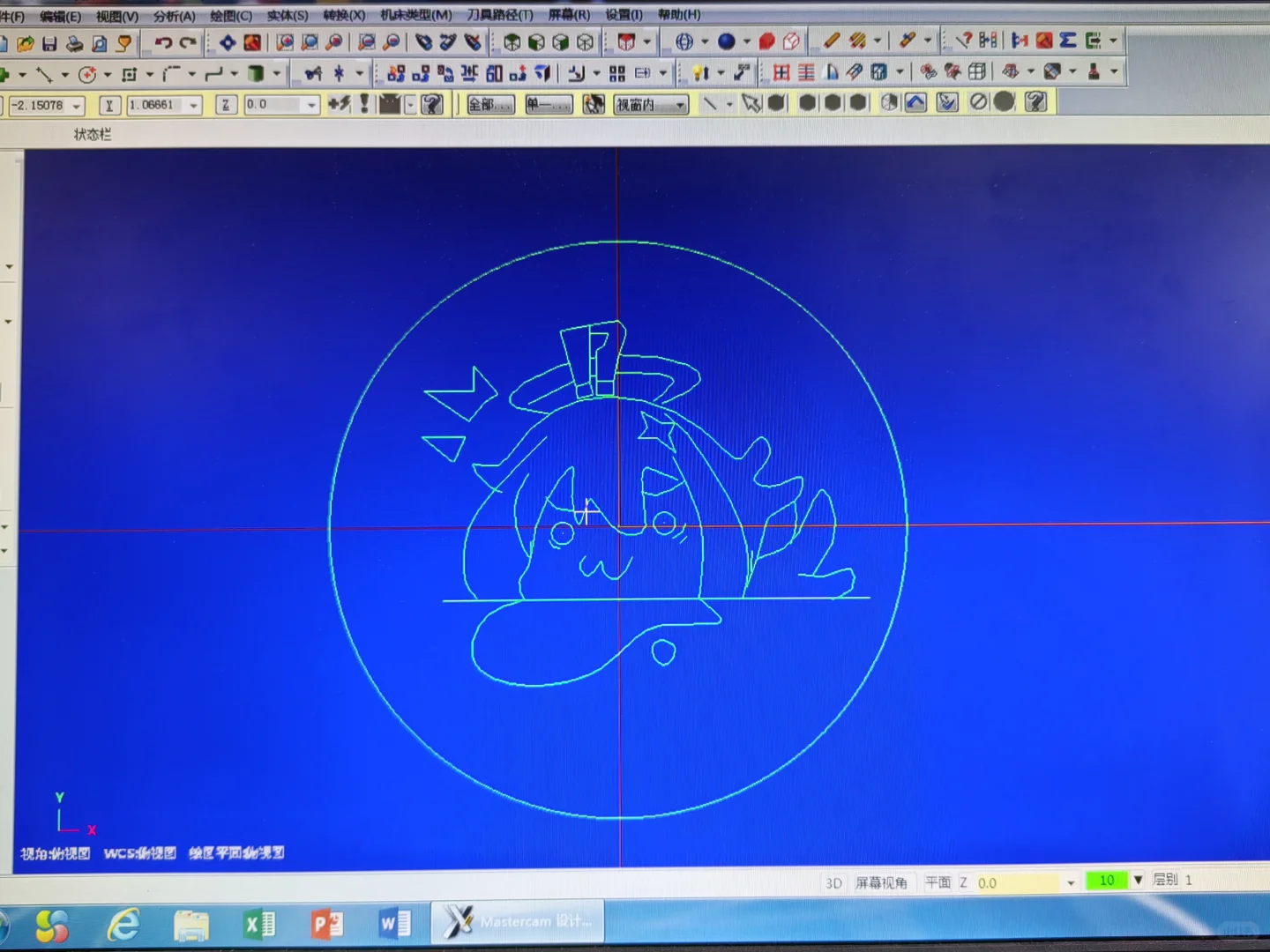This screenshot has width=1270, height=952.
Task: Click the red shaded solid icon
Action: [x=766, y=41]
